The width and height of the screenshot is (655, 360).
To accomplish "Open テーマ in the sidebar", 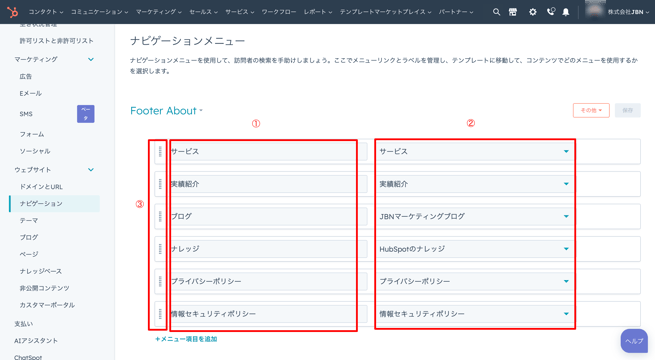I will coord(29,220).
